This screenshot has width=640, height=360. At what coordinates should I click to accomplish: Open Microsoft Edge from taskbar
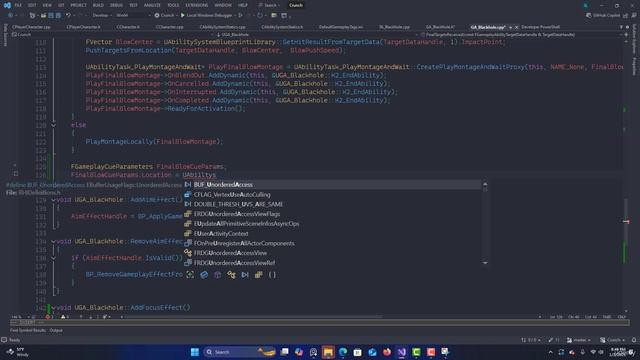click(343, 352)
